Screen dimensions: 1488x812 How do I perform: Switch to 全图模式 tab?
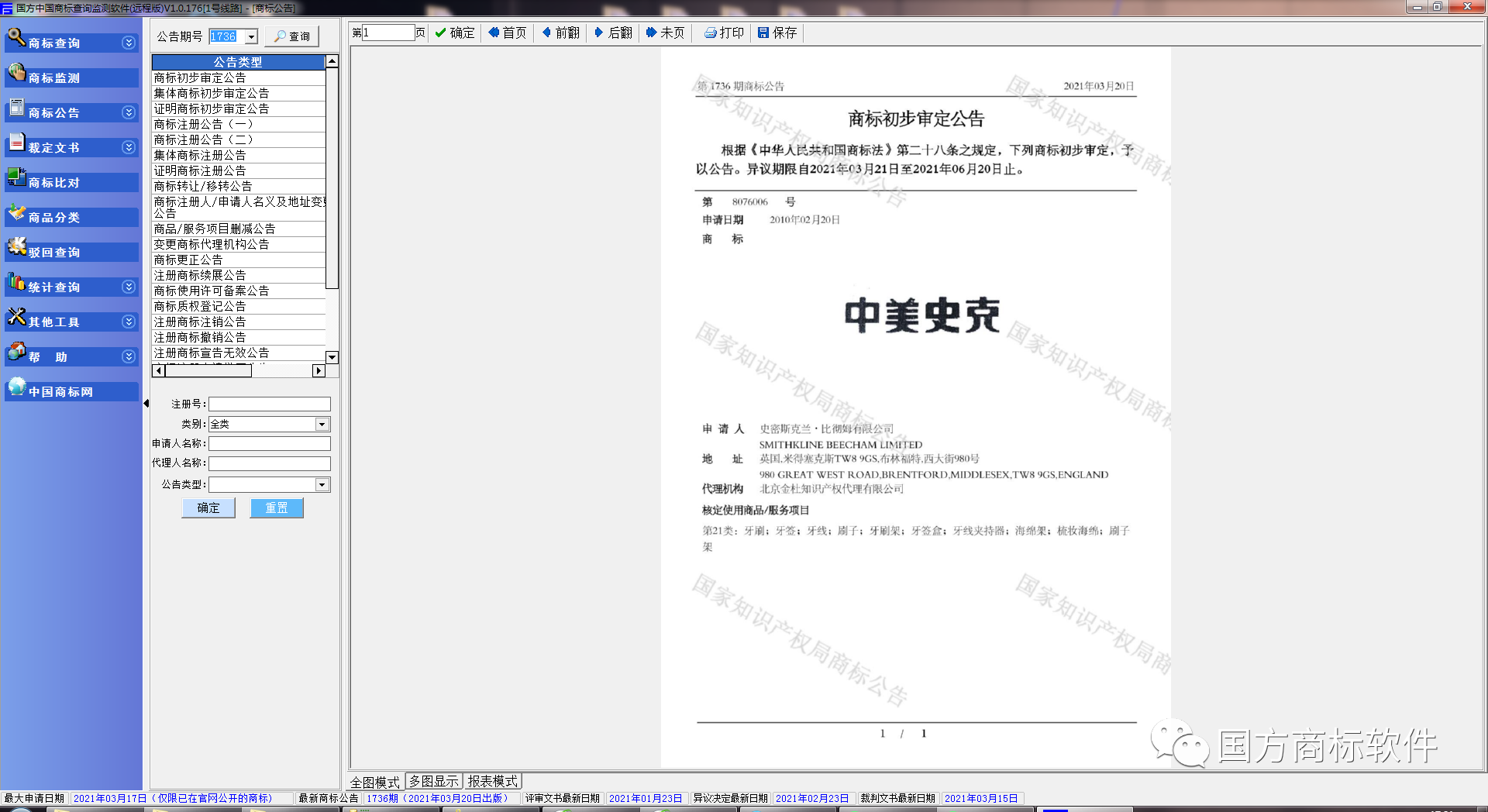pyautogui.click(x=375, y=782)
